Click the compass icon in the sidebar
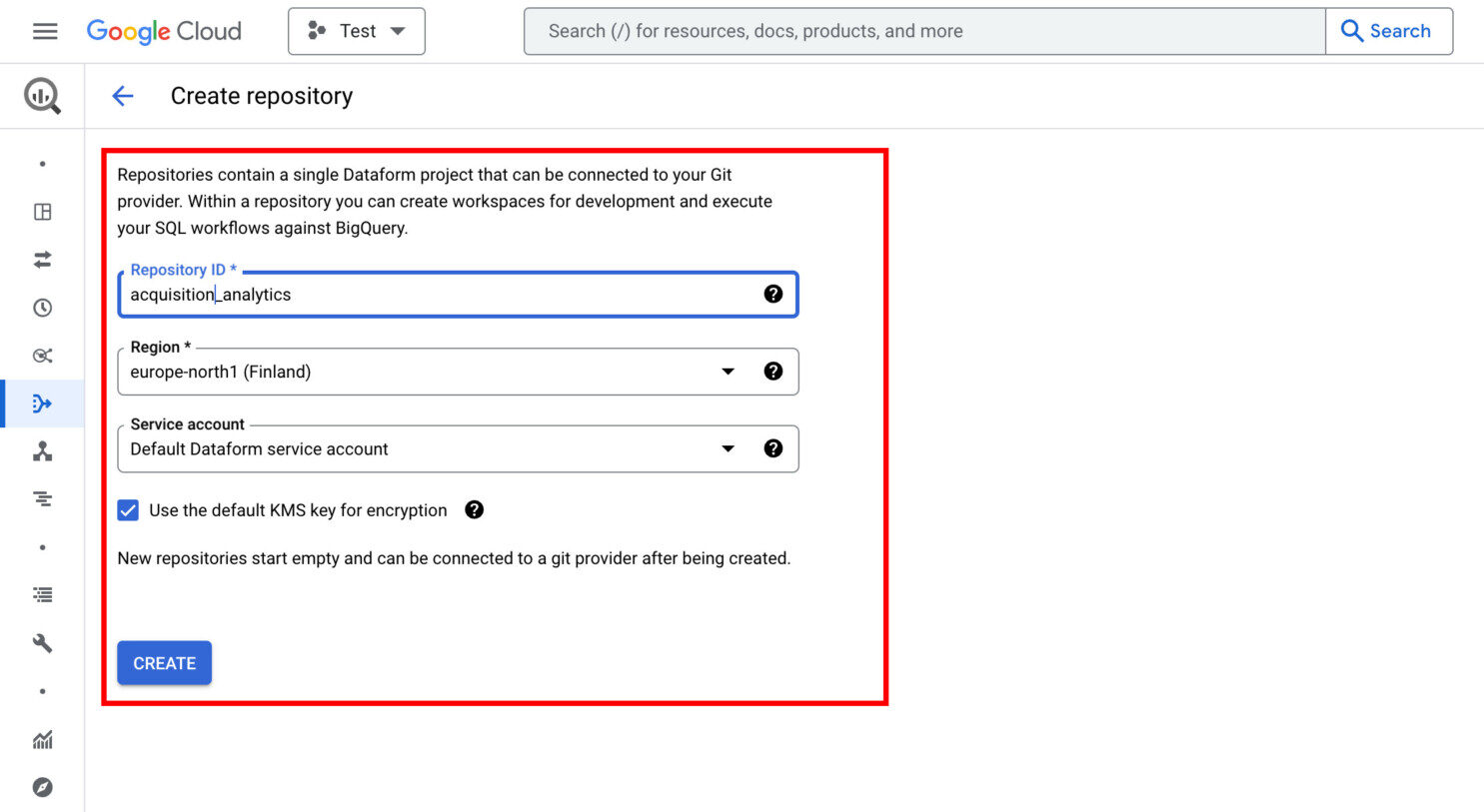1484x812 pixels. point(42,787)
